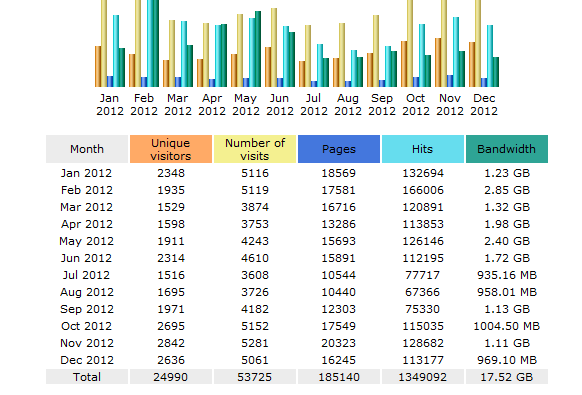This screenshot has width=582, height=395.
Task: Click the Jul 2012 chart label
Action: coord(314,105)
